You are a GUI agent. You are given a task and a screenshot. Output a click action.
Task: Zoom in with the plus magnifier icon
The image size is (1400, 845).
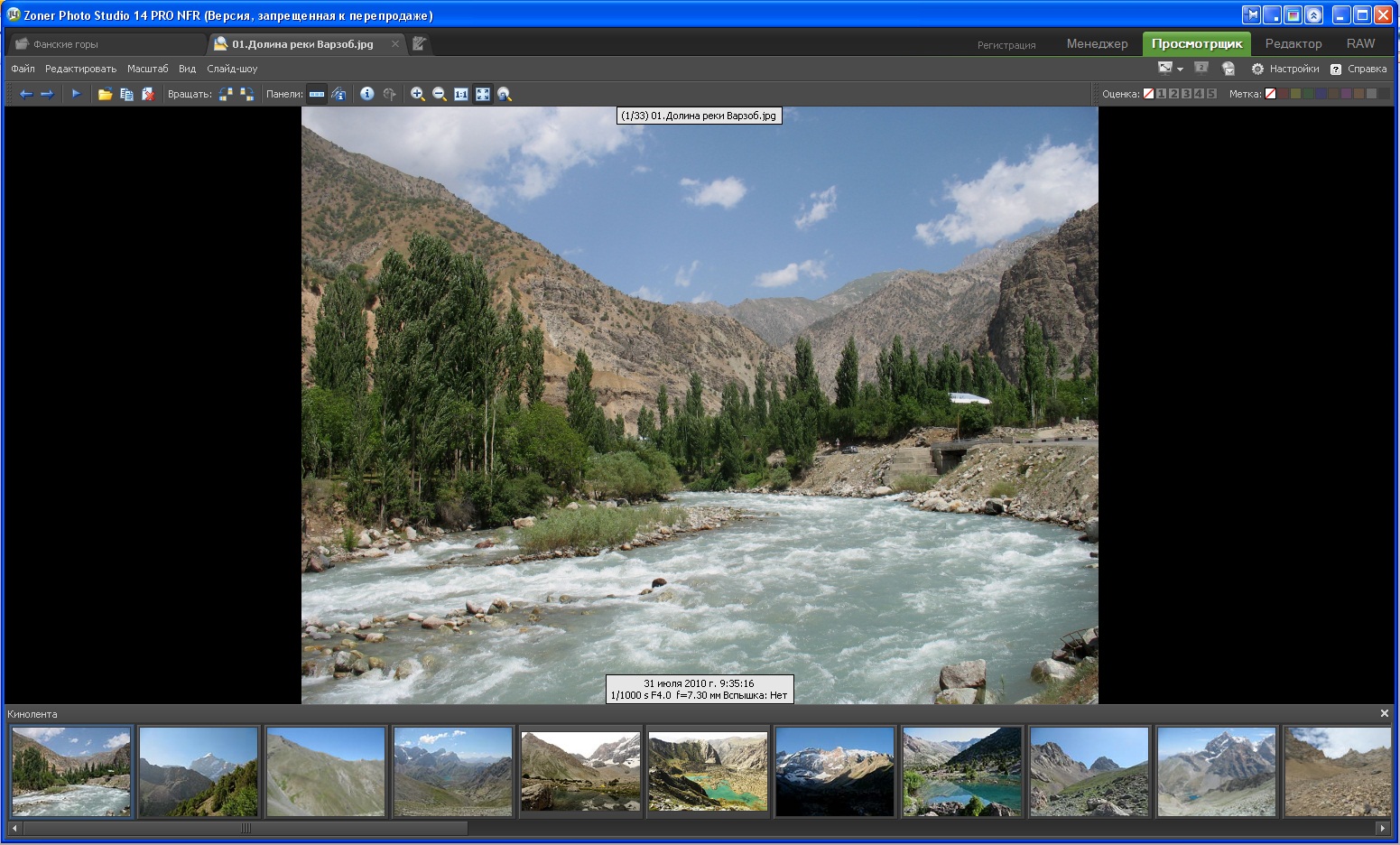(417, 94)
